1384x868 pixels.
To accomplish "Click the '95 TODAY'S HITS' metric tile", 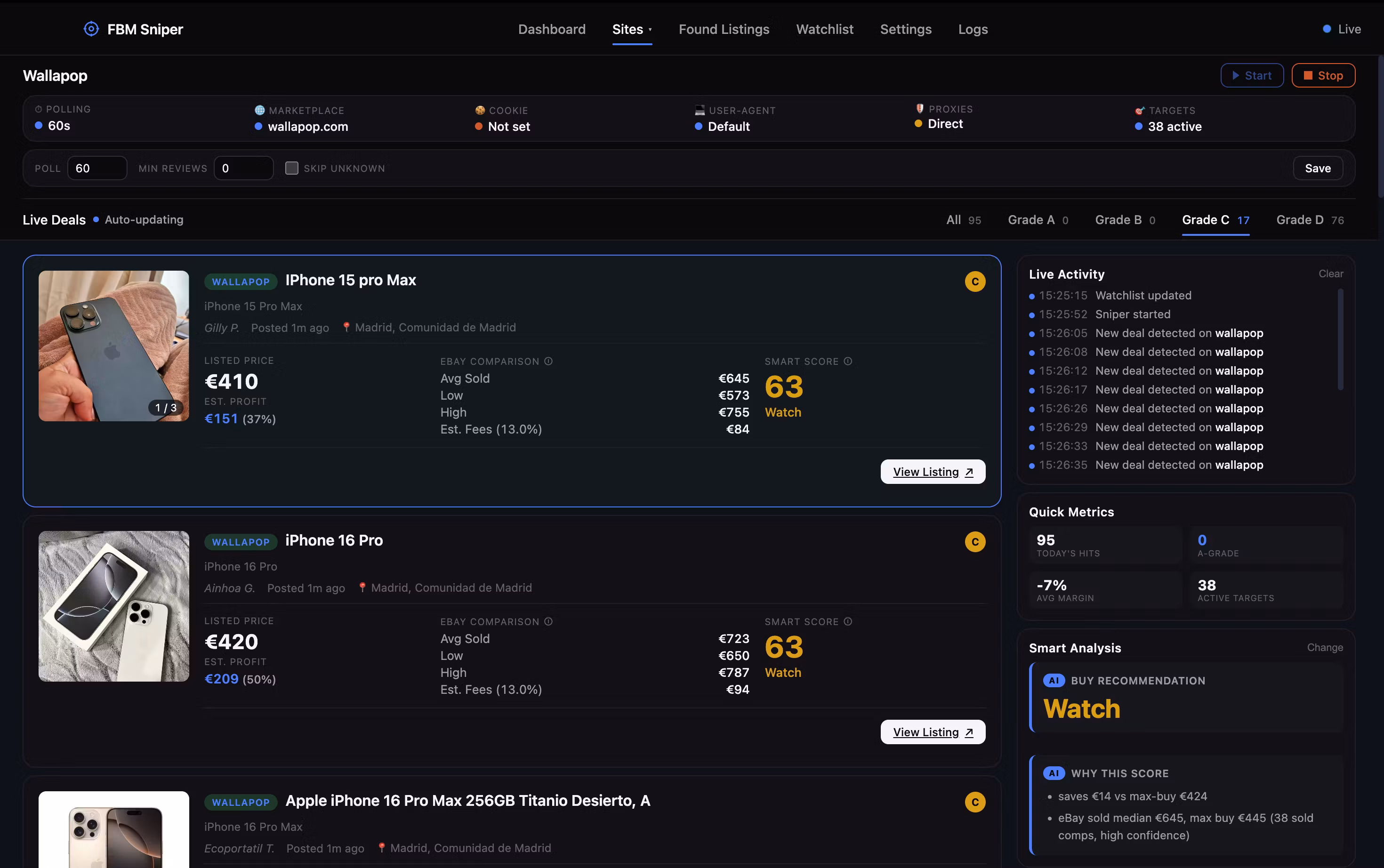I will [1105, 545].
